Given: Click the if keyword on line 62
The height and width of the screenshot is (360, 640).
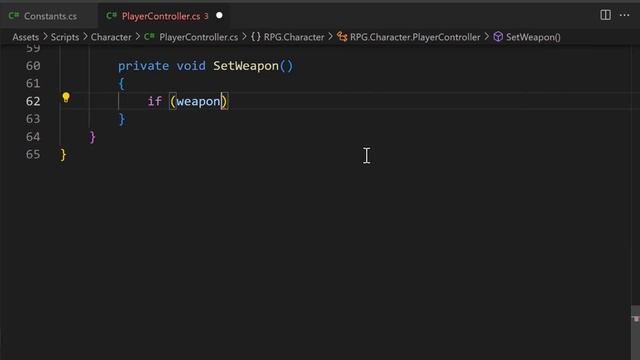Looking at the screenshot, I should 155,101.
